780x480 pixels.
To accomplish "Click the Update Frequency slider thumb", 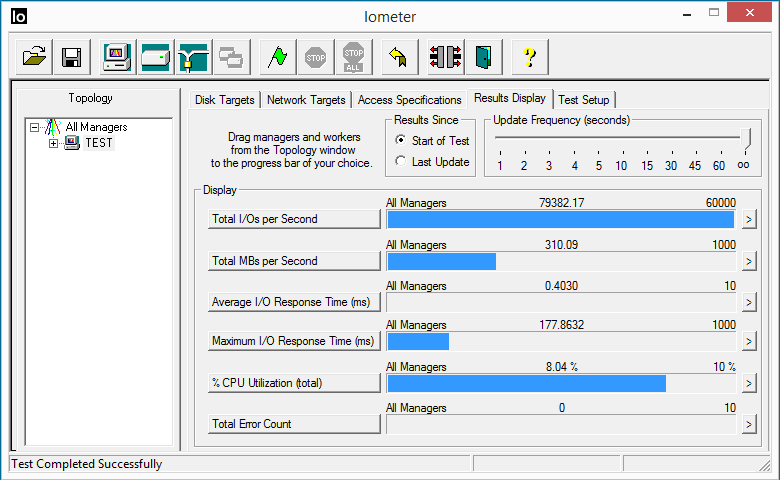I will (745, 138).
